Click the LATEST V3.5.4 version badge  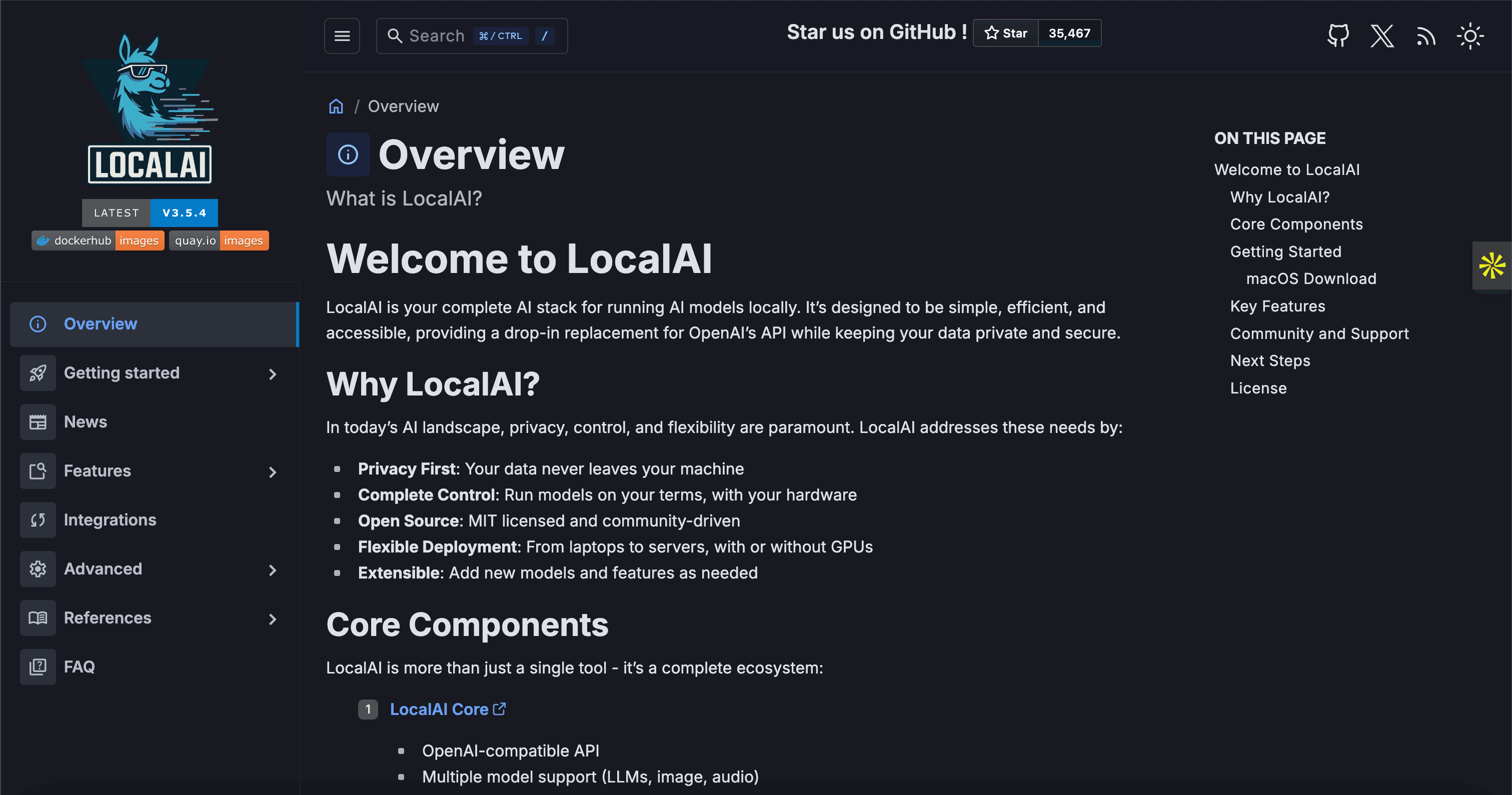click(x=150, y=212)
